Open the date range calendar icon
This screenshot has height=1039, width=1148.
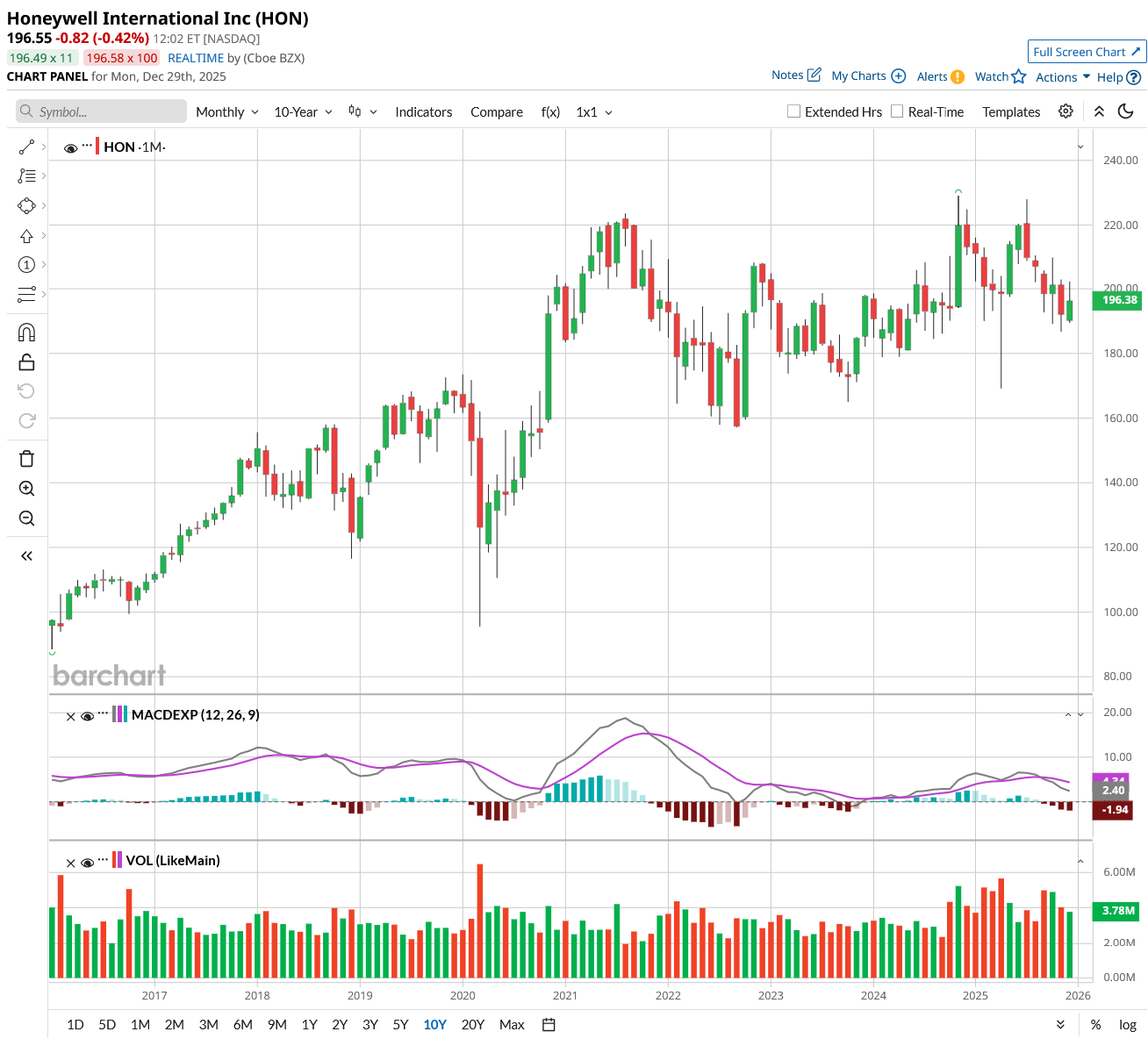(549, 1024)
